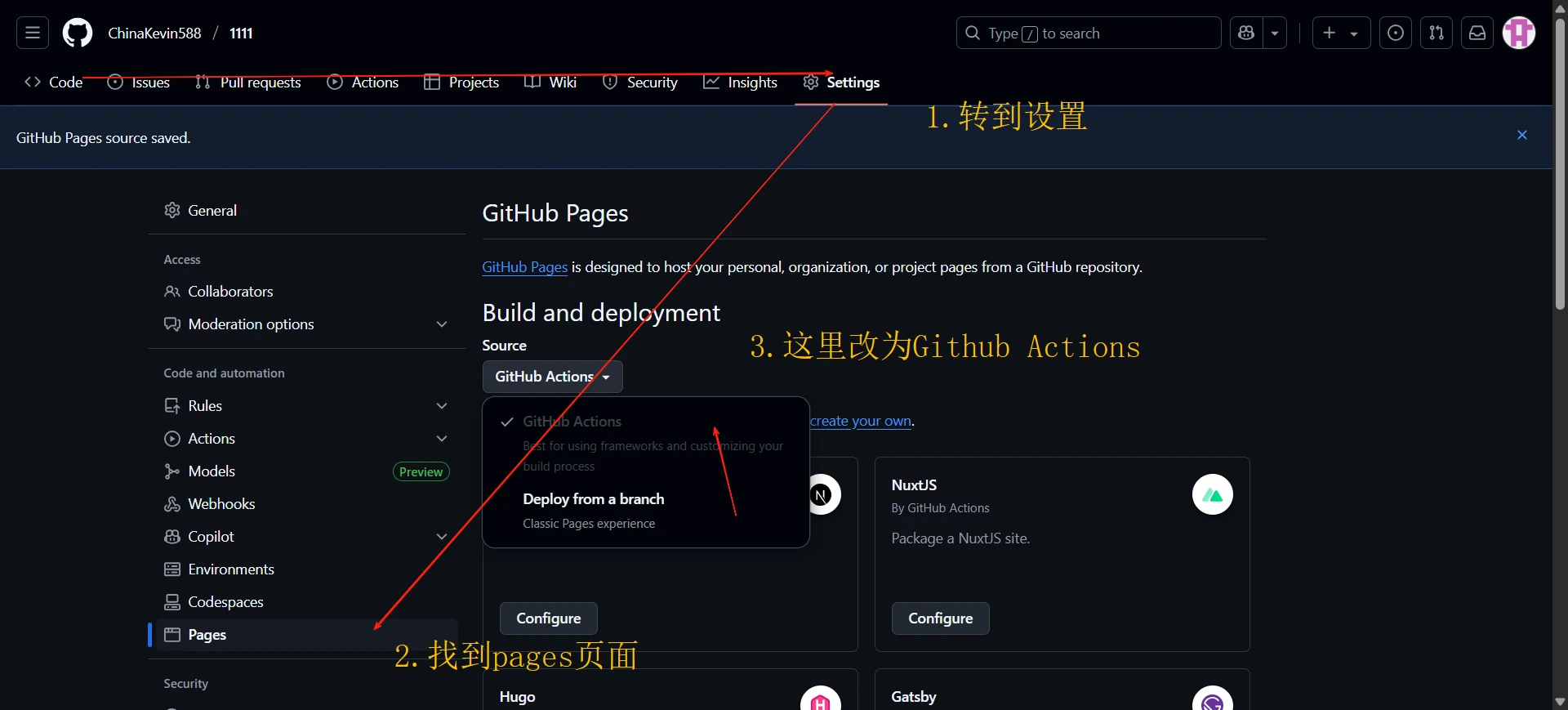
Task: Expand the Copilot sidebar section
Action: point(442,537)
